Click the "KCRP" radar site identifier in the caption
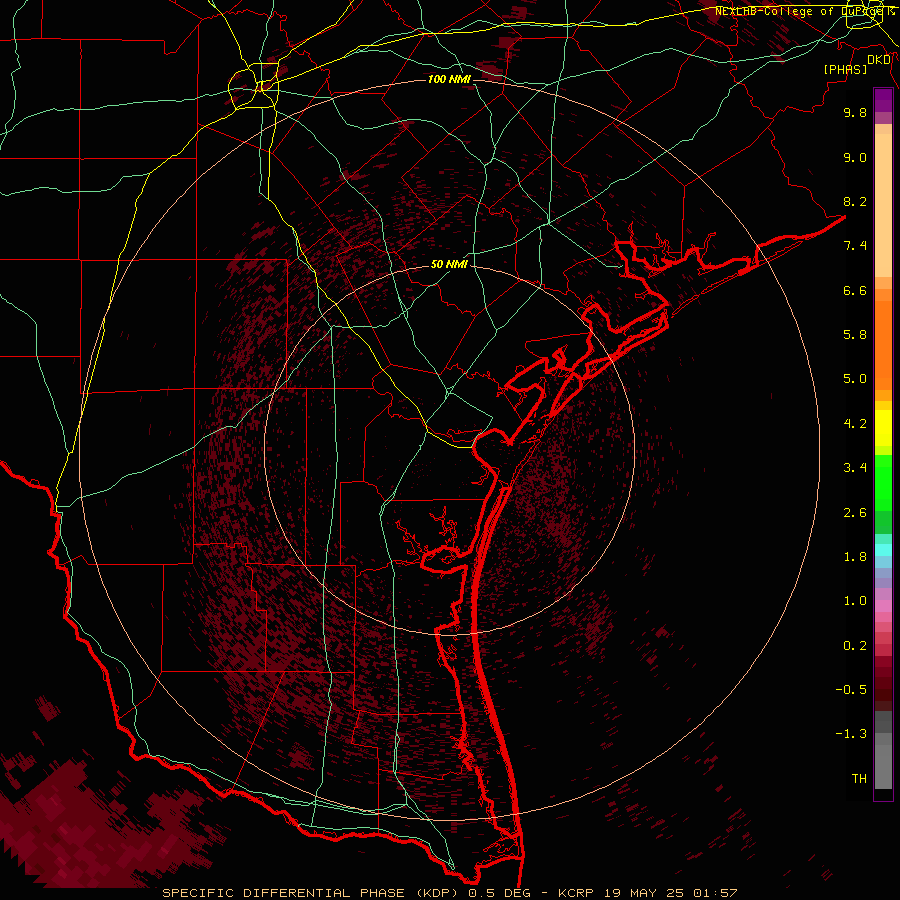The height and width of the screenshot is (900, 900). click(x=576, y=893)
